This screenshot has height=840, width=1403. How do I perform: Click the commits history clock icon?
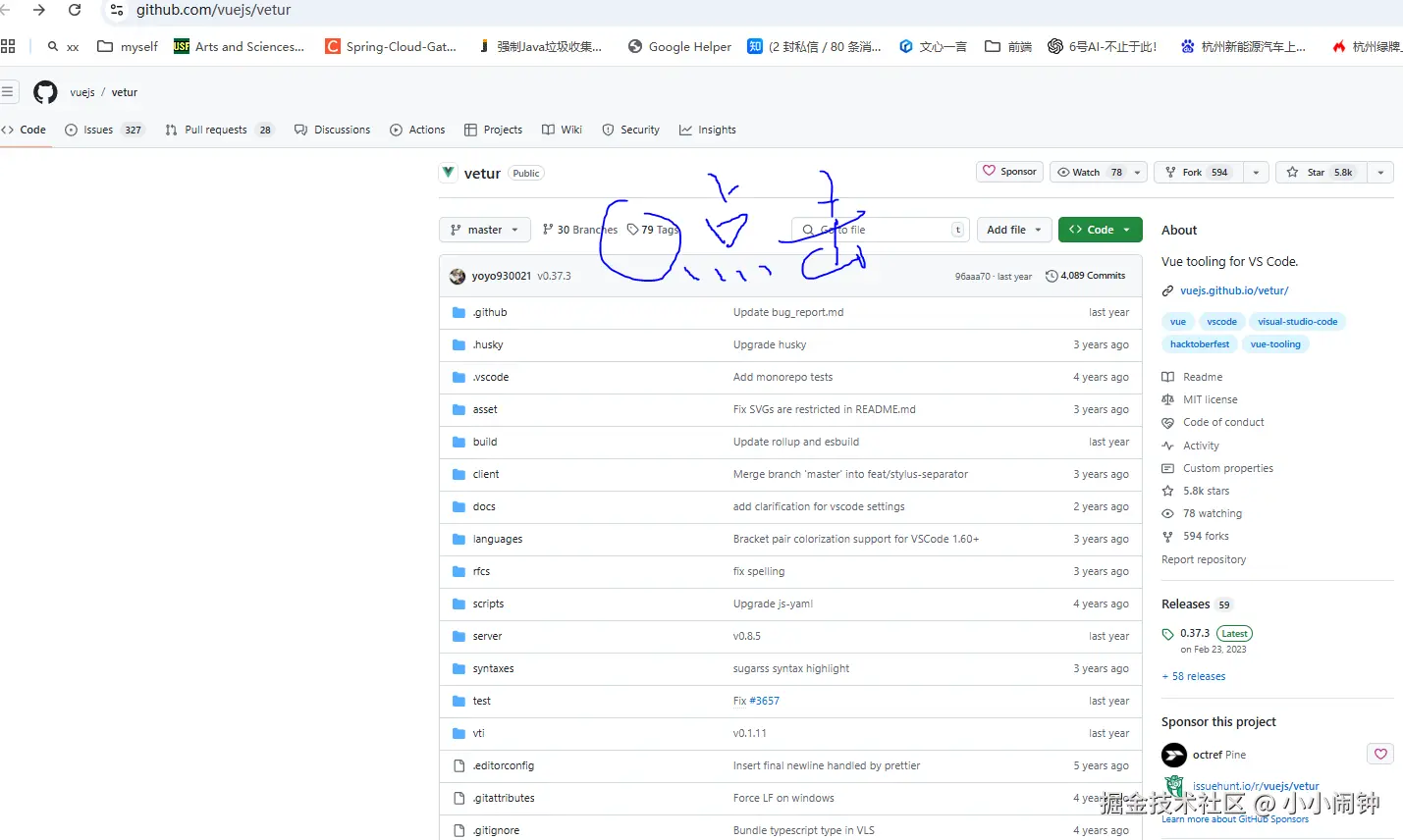click(1052, 276)
